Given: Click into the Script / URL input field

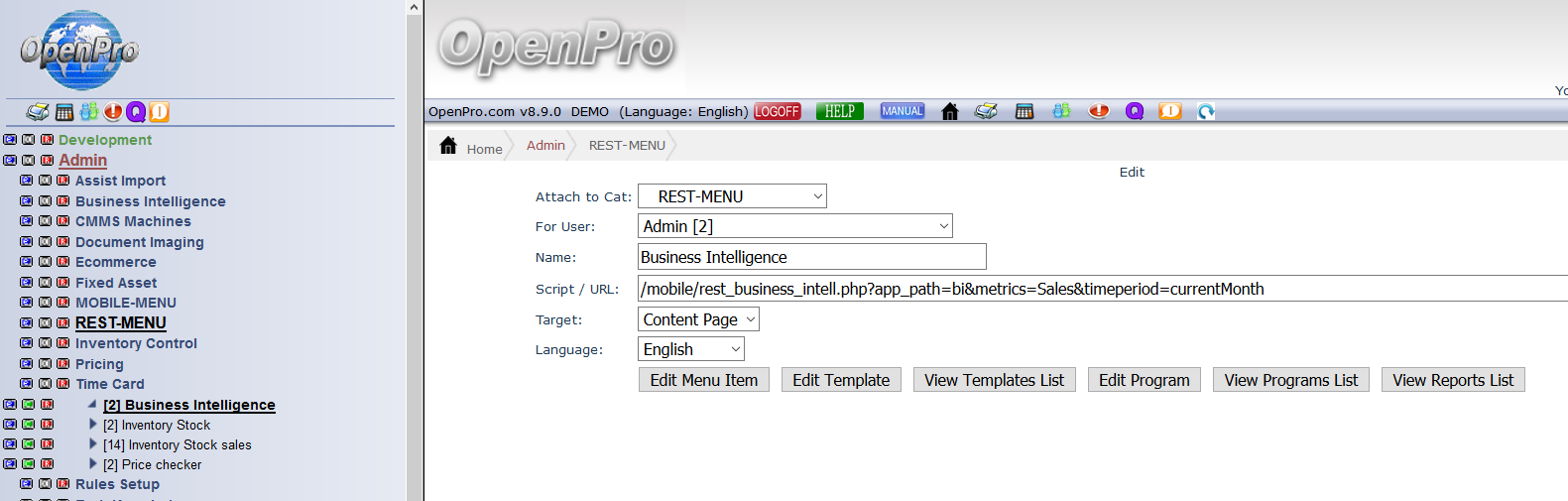Looking at the screenshot, I should (x=1091, y=289).
